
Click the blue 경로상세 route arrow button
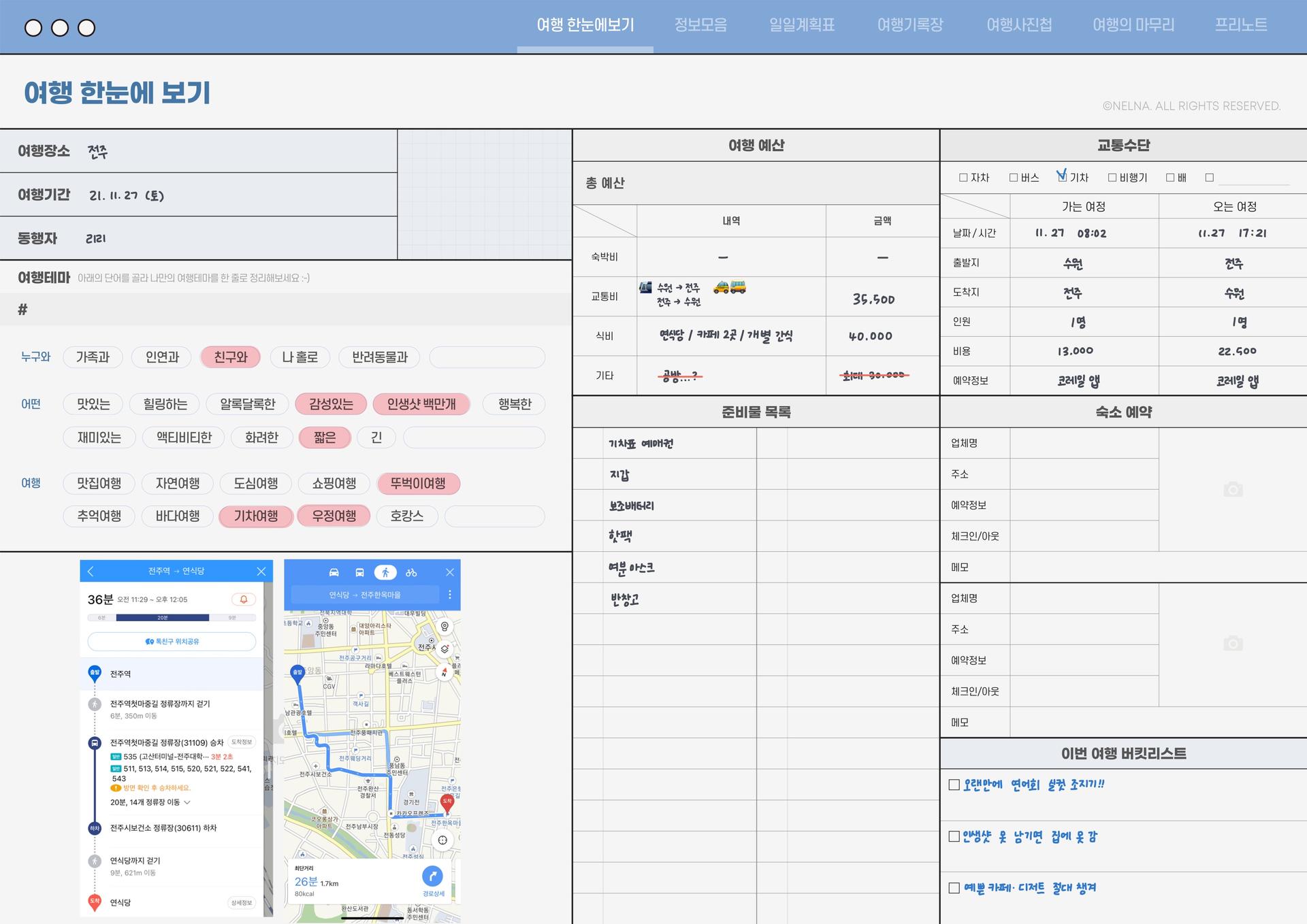click(432, 876)
